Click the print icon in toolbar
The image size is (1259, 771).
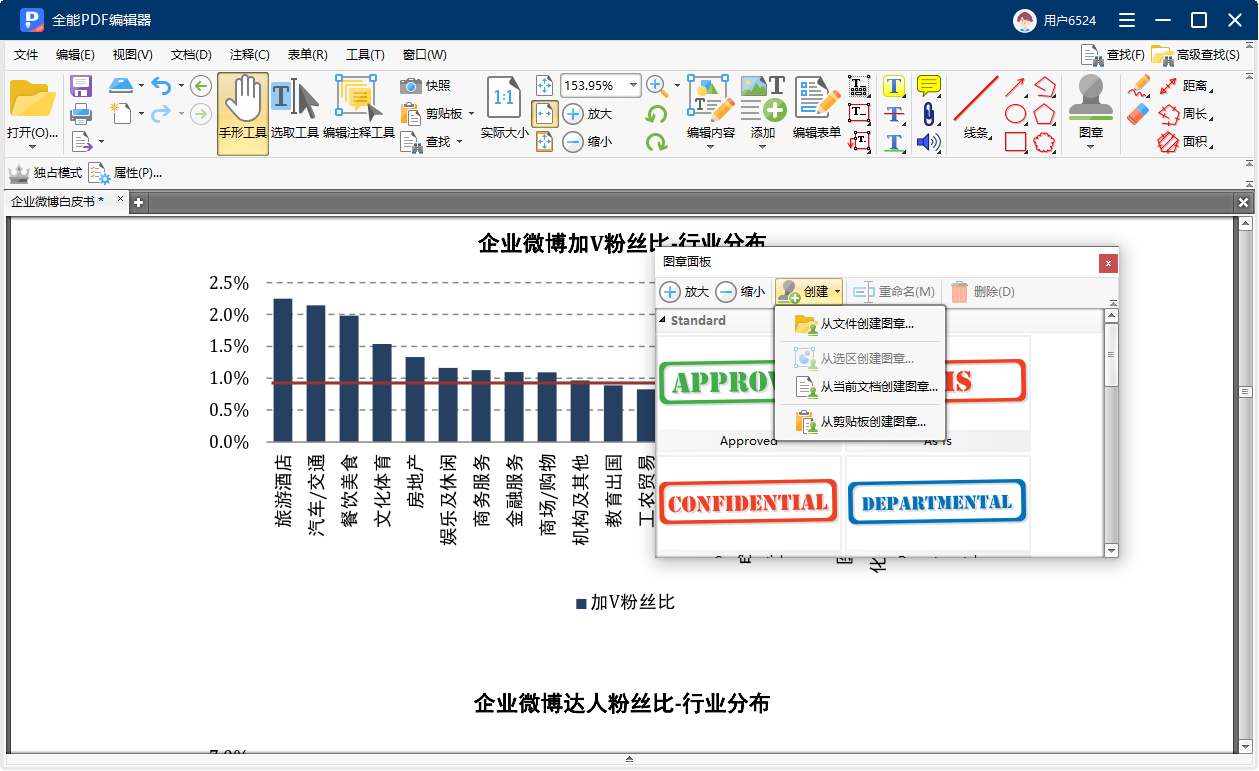[x=81, y=113]
